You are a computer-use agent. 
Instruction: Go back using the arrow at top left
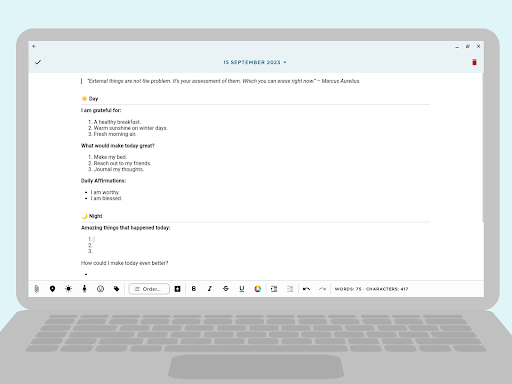click(34, 46)
